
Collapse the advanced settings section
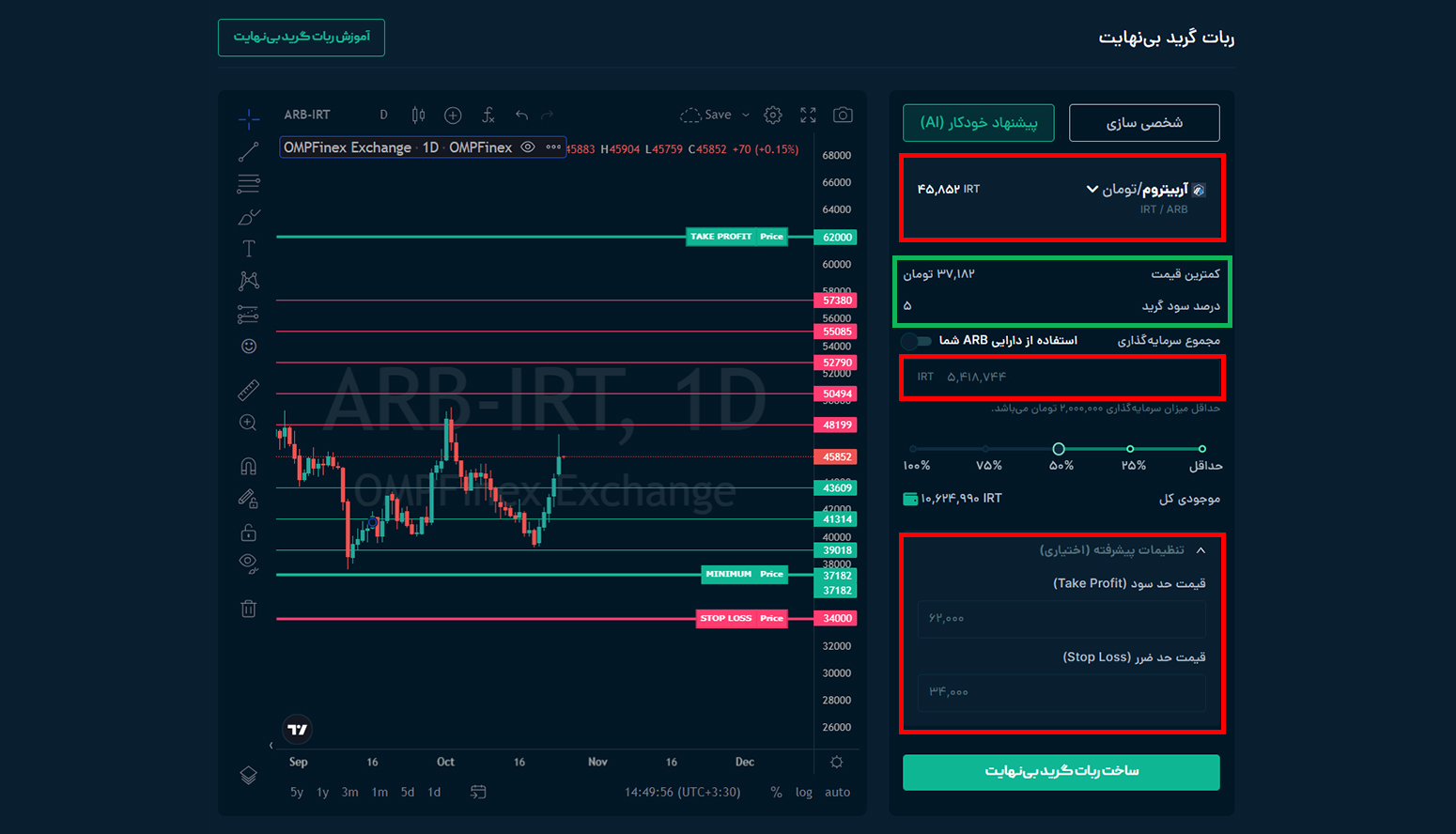click(1123, 549)
